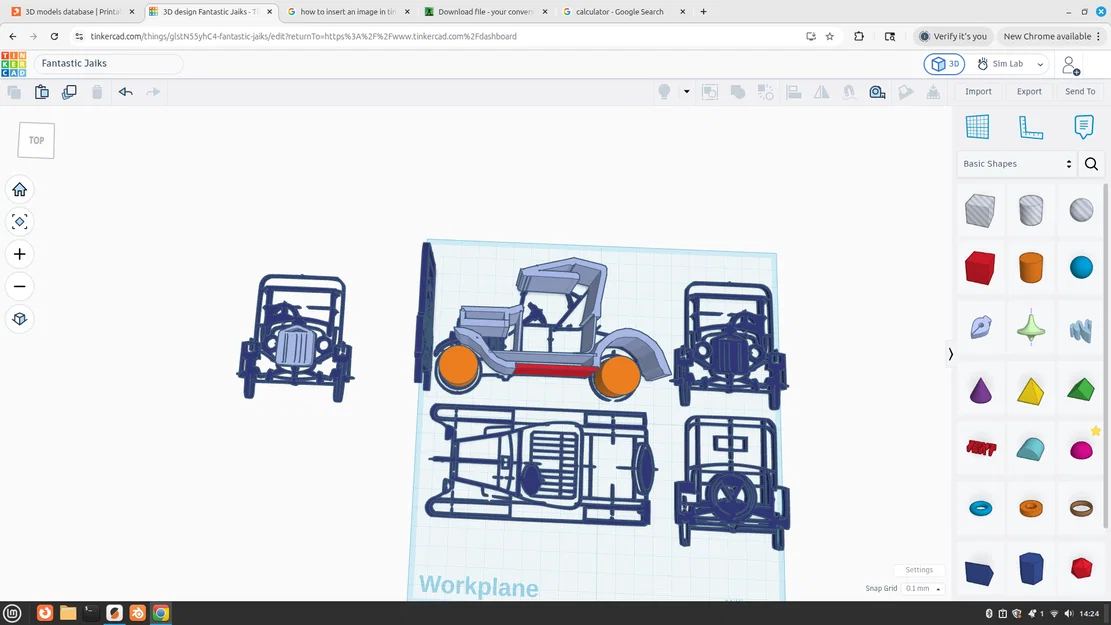Switch to the calculator Google Search tab
This screenshot has width=1111, height=625.
[x=624, y=12]
